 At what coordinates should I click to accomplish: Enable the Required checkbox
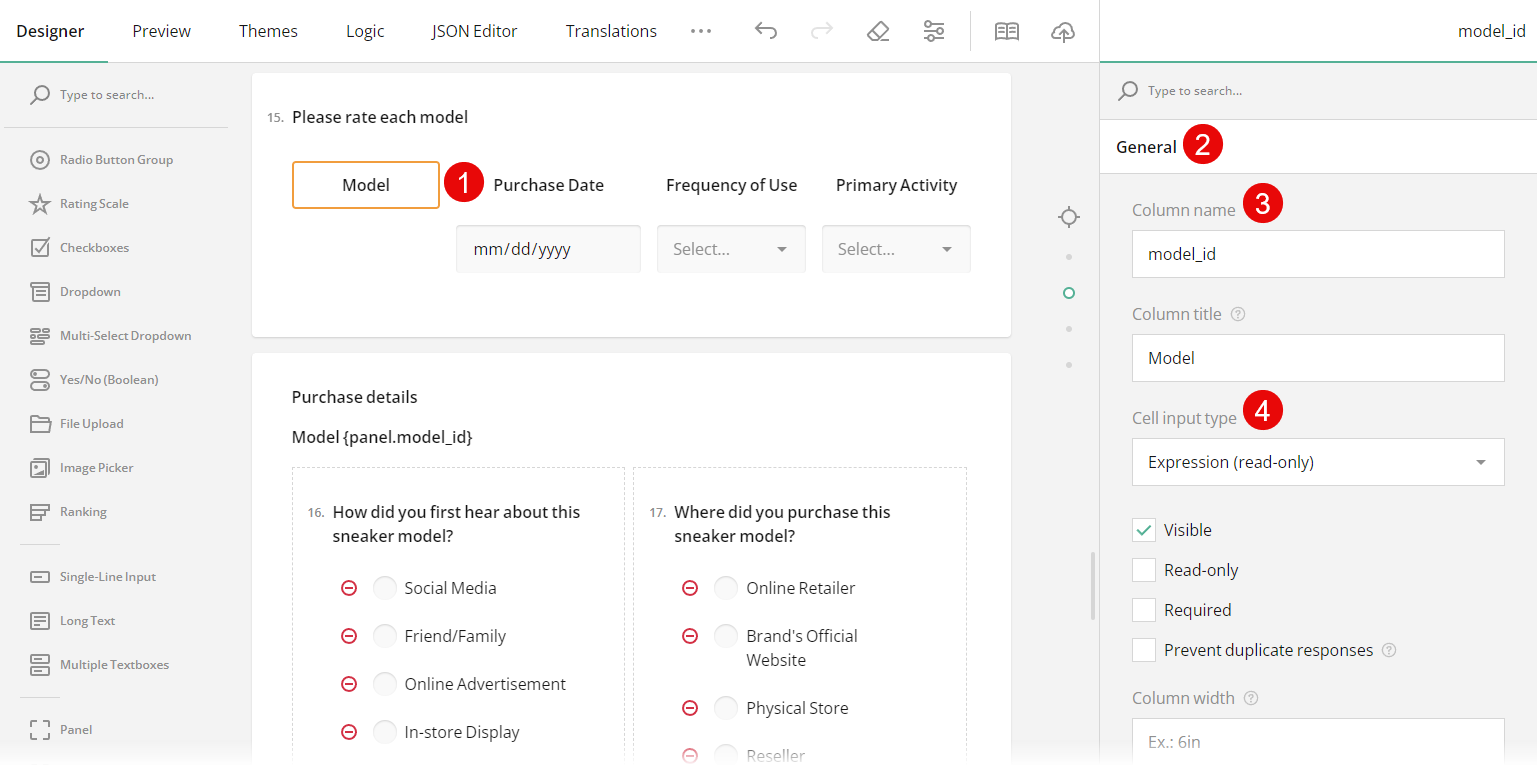coord(1144,610)
